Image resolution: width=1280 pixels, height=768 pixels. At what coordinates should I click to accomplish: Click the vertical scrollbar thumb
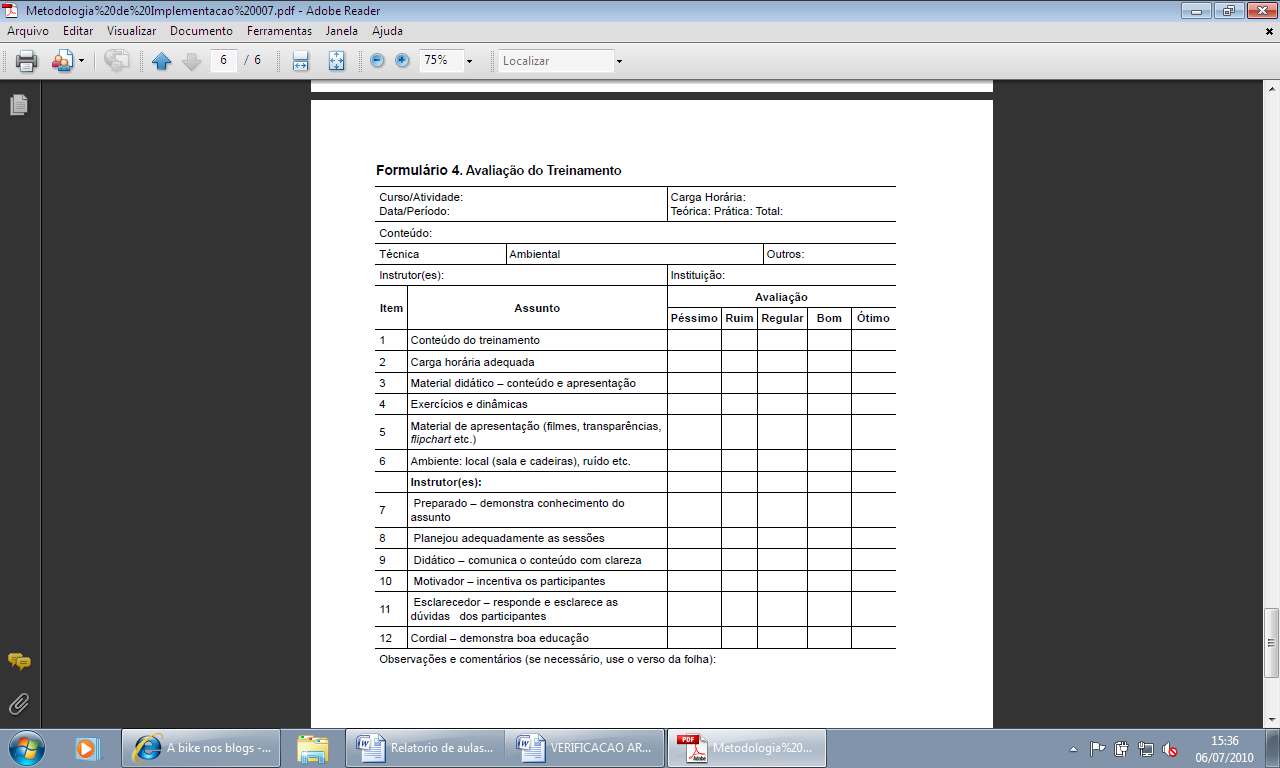(x=1272, y=643)
